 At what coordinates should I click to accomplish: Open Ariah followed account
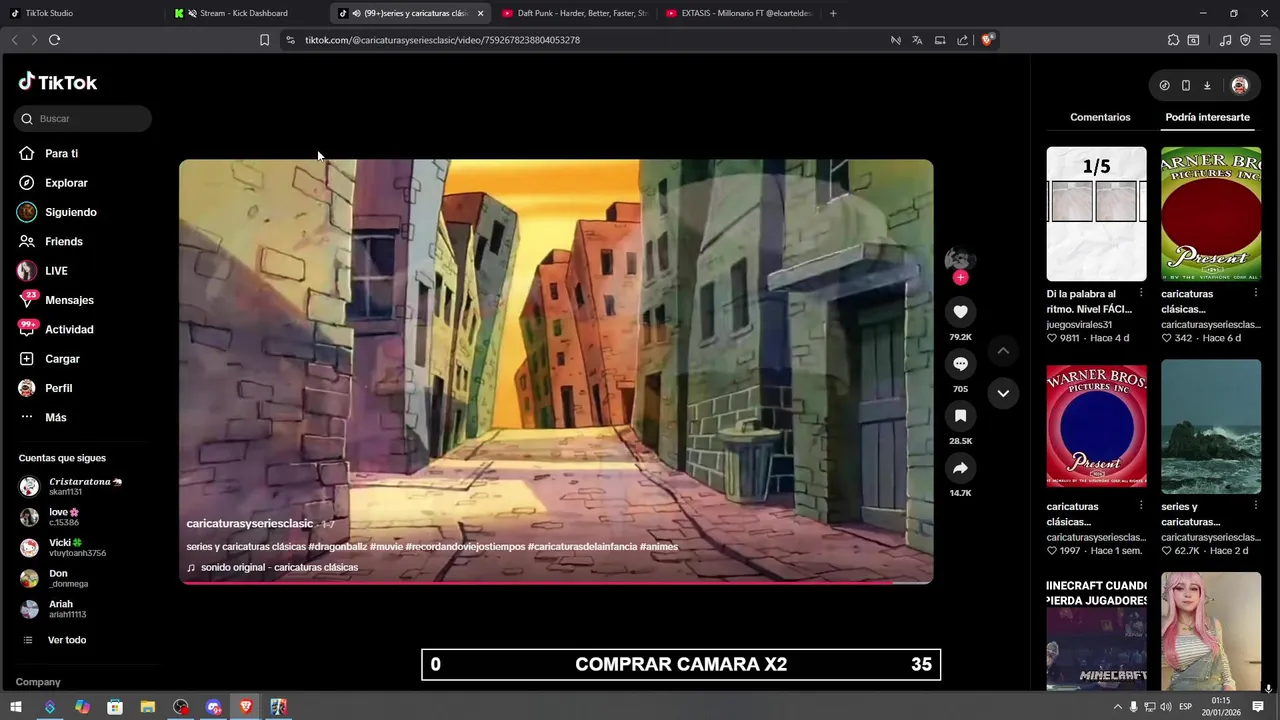56,609
